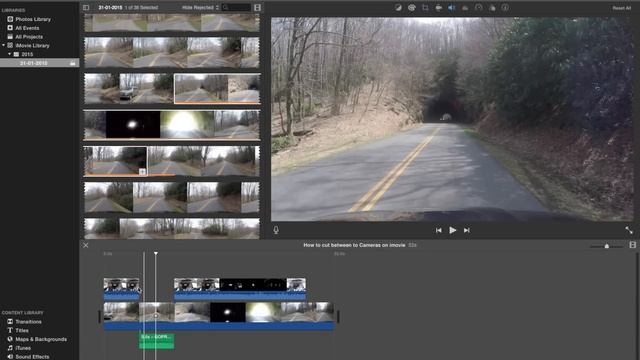Select the bright tunnel exit clip in timeline
Screen dimensions: 640x360
pos(263,312)
